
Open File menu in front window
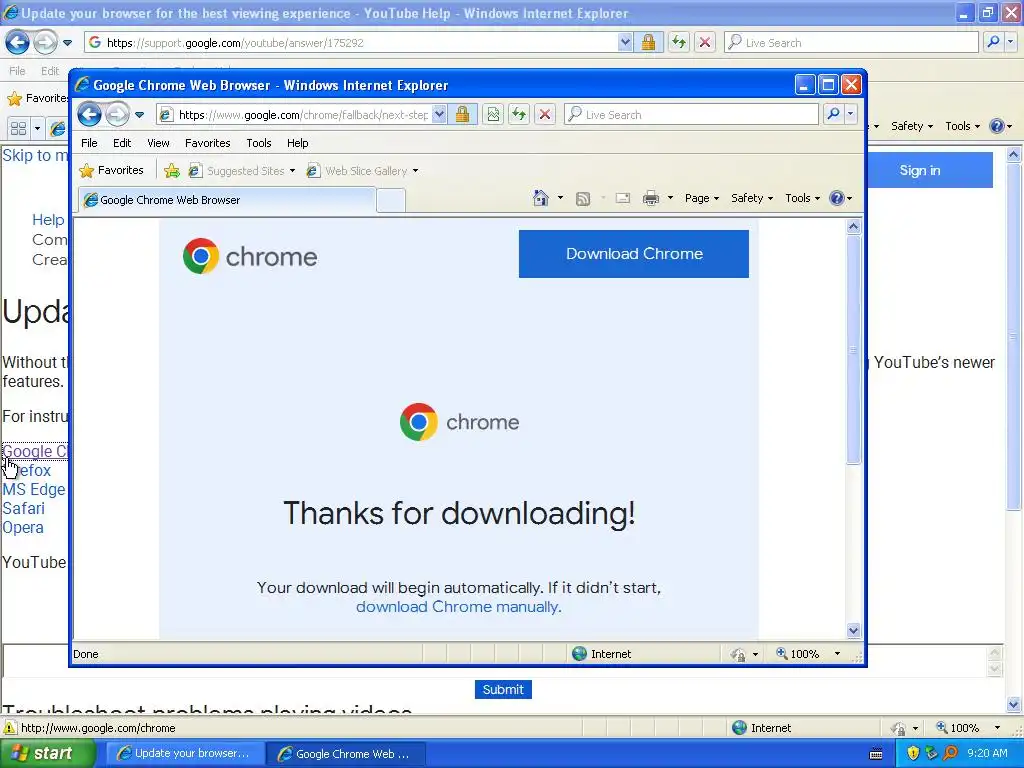89,143
